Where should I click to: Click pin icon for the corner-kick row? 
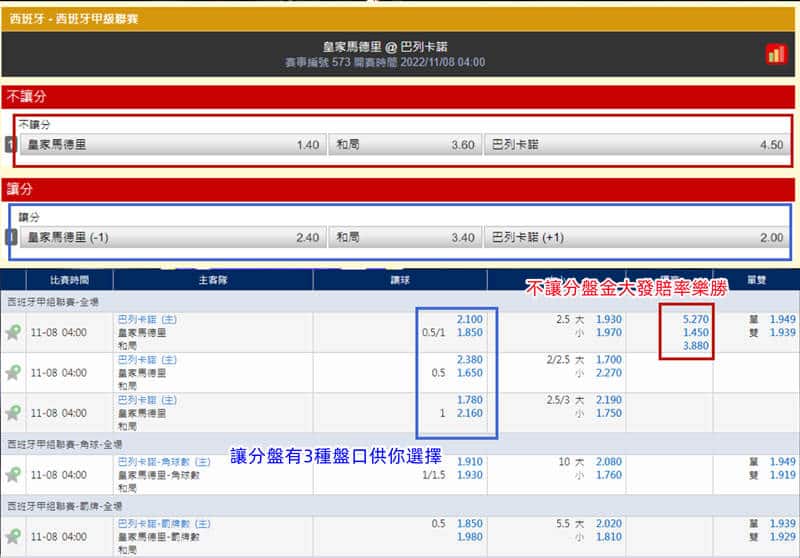(x=13, y=475)
